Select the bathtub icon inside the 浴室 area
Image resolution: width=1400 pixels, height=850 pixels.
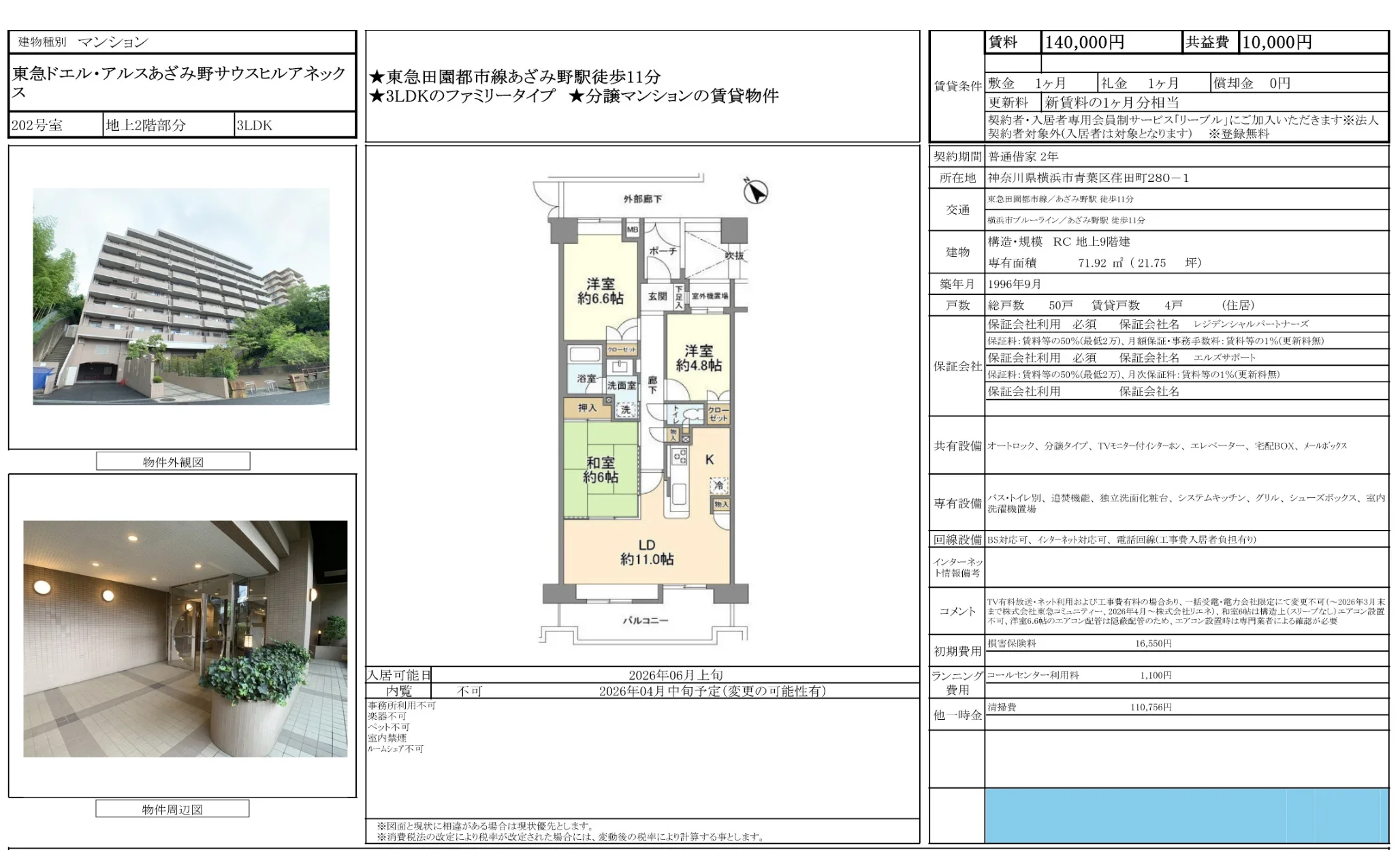pyautogui.click(x=584, y=354)
